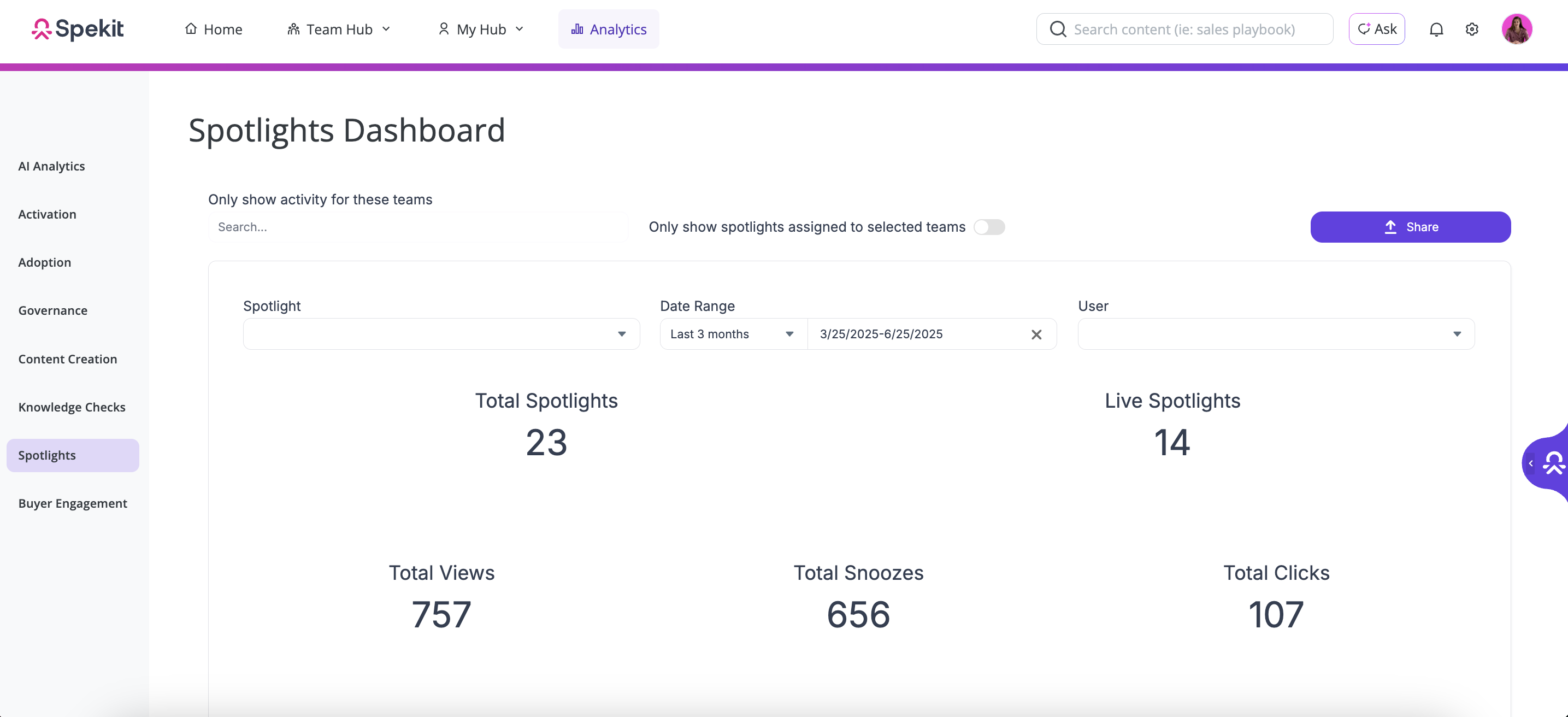Image resolution: width=1568 pixels, height=717 pixels.
Task: Click the Total Clicks value 107
Action: point(1276,615)
